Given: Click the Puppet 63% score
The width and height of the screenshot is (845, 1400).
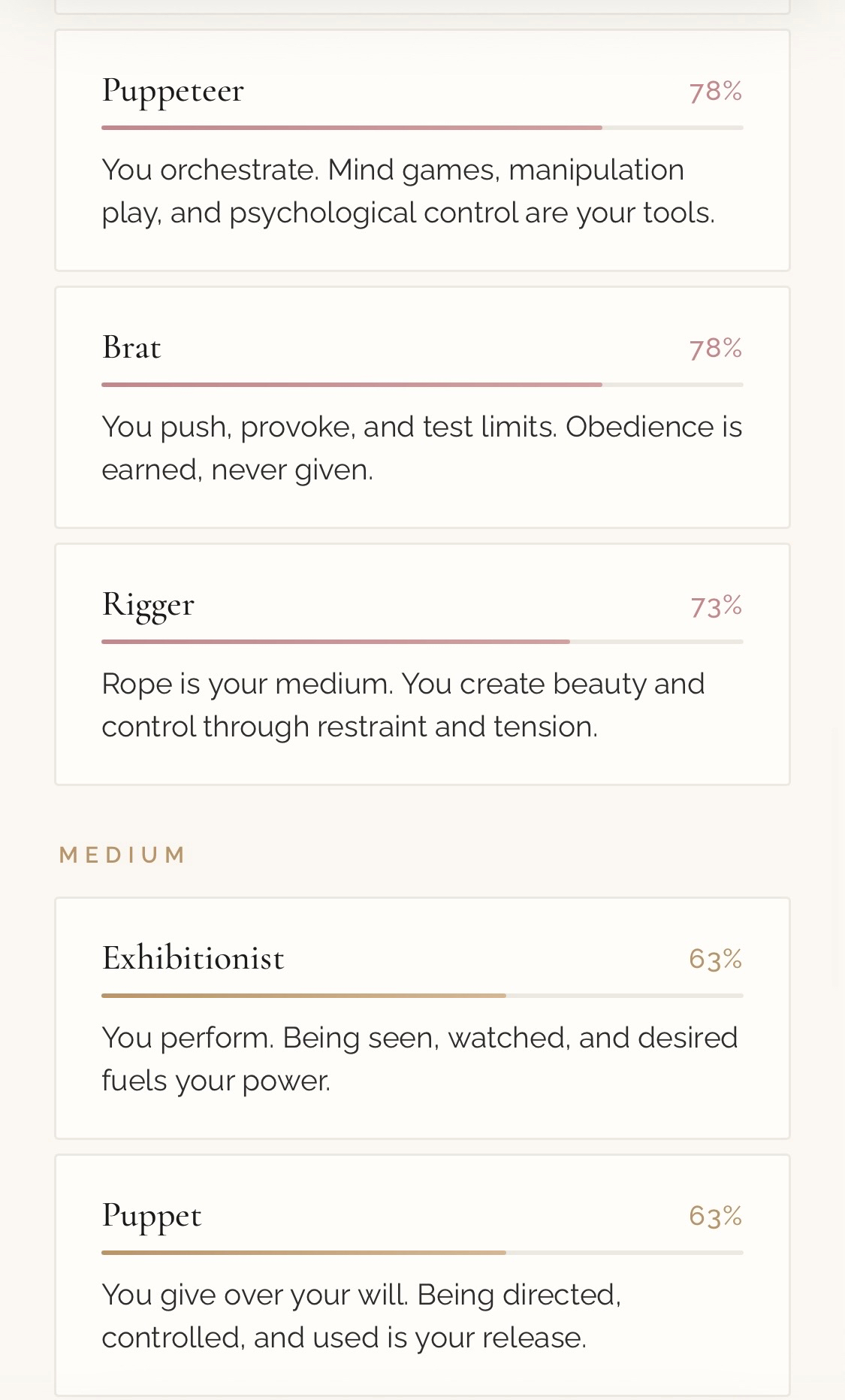Looking at the screenshot, I should (x=715, y=1217).
